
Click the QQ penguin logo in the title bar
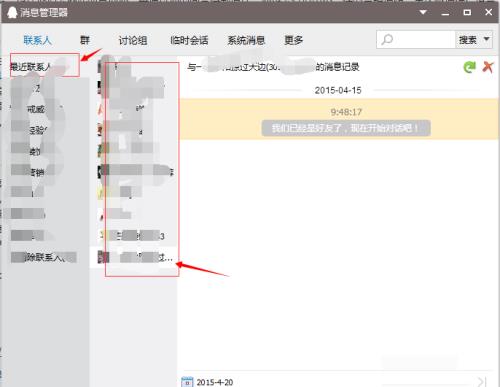[x=12, y=13]
